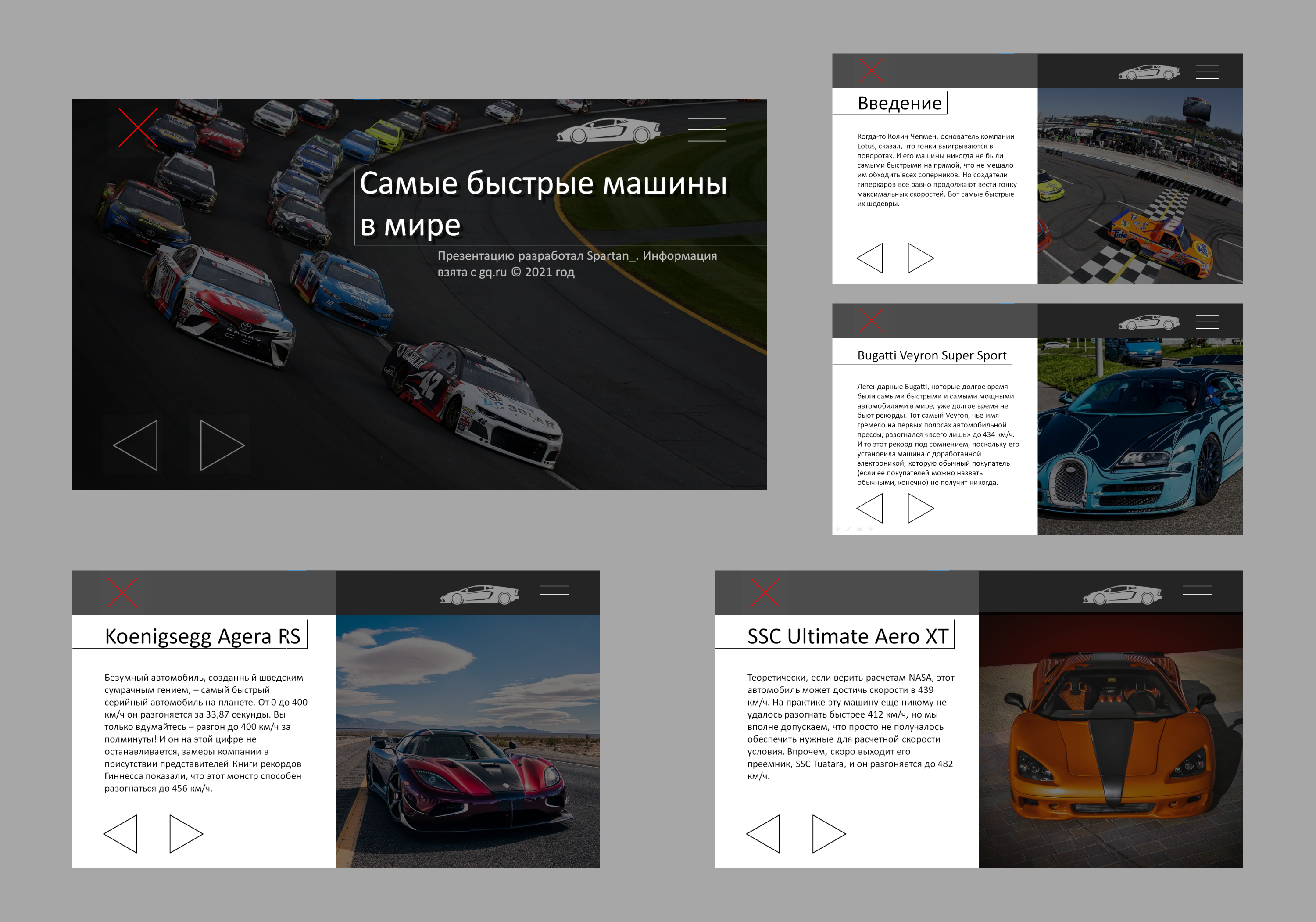Click the red X on the Введение slide
1316x922 pixels.
click(x=871, y=71)
